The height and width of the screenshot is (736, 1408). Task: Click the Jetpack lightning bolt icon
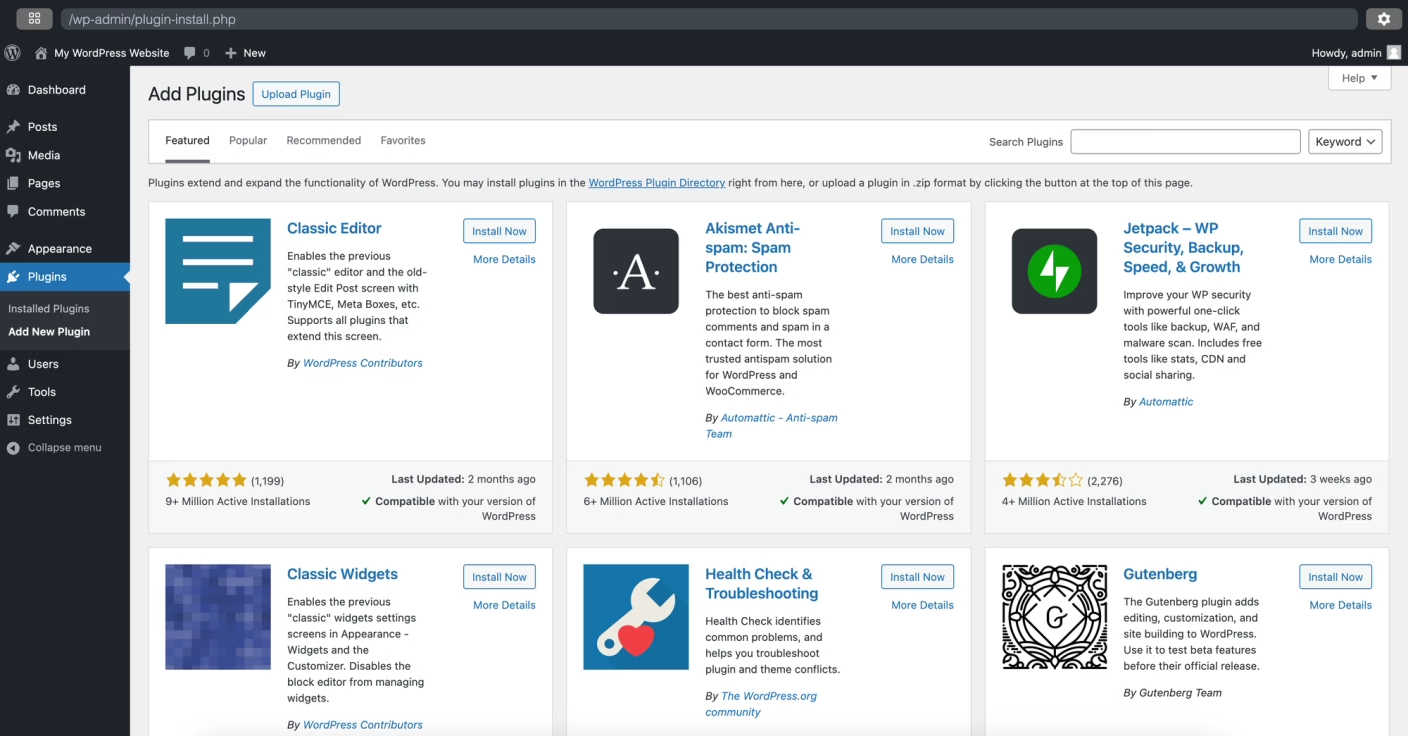(1054, 271)
